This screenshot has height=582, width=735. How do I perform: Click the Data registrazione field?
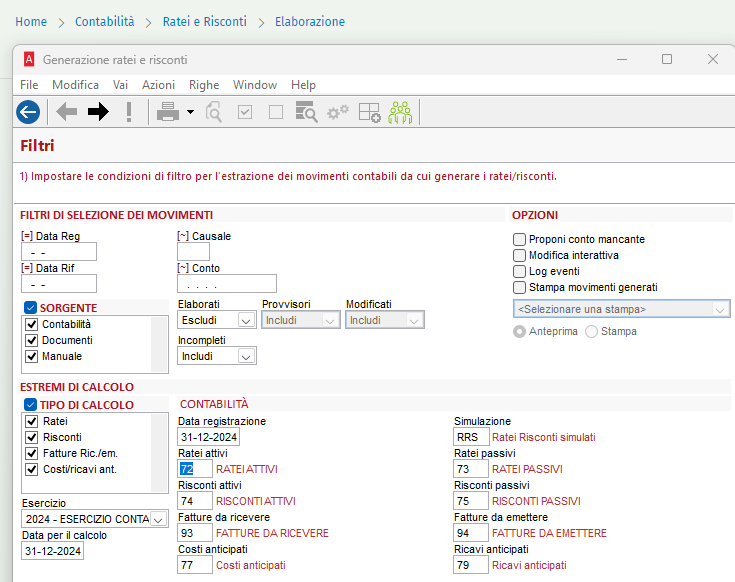(x=209, y=437)
